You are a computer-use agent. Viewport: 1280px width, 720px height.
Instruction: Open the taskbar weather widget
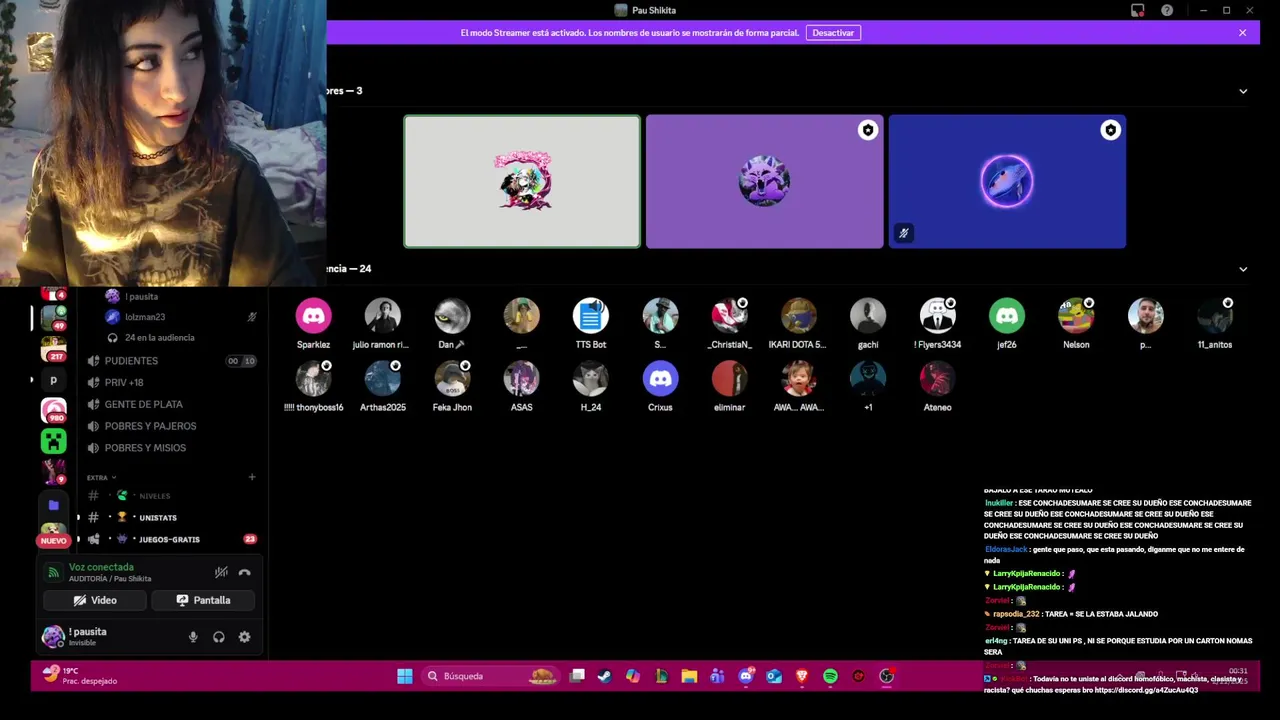[80, 676]
